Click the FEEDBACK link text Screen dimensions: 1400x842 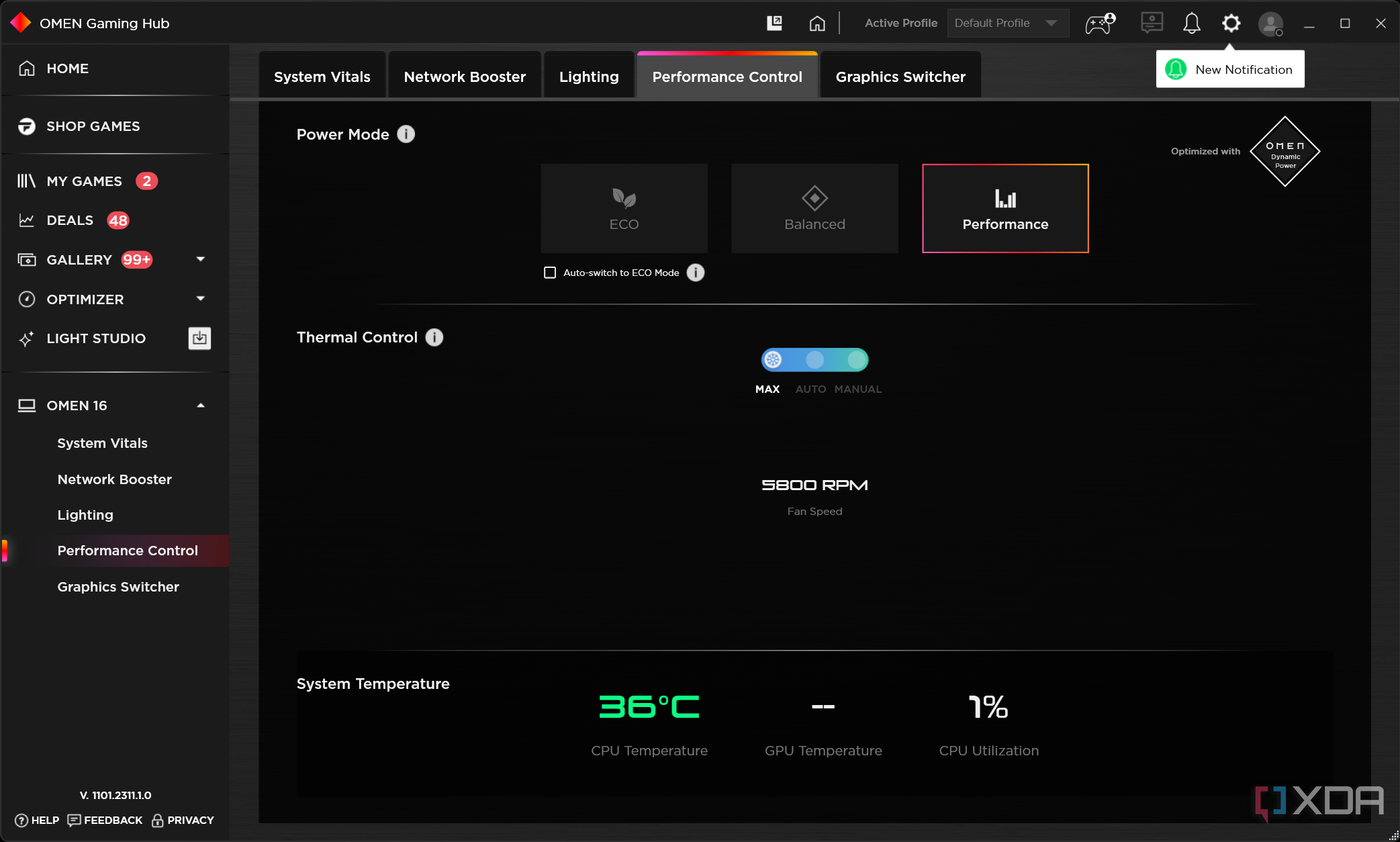[113, 821]
